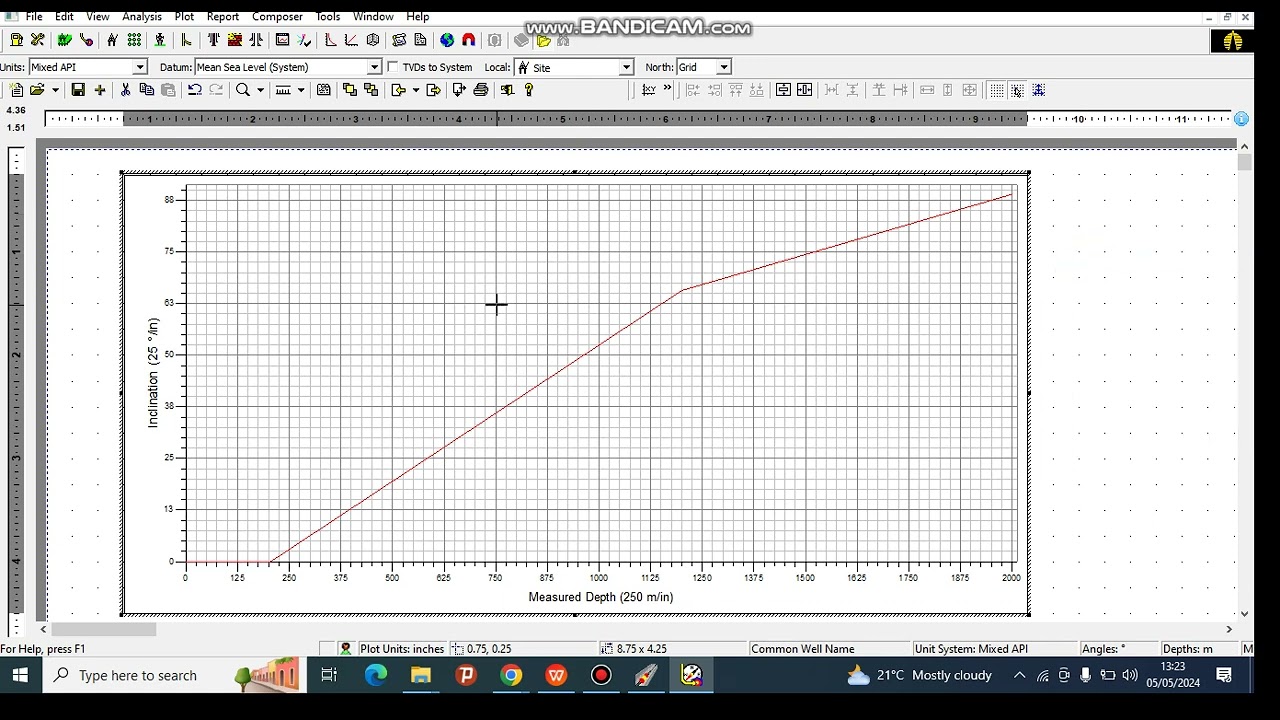
Task: Click the red brick wall icon
Action: point(234,40)
